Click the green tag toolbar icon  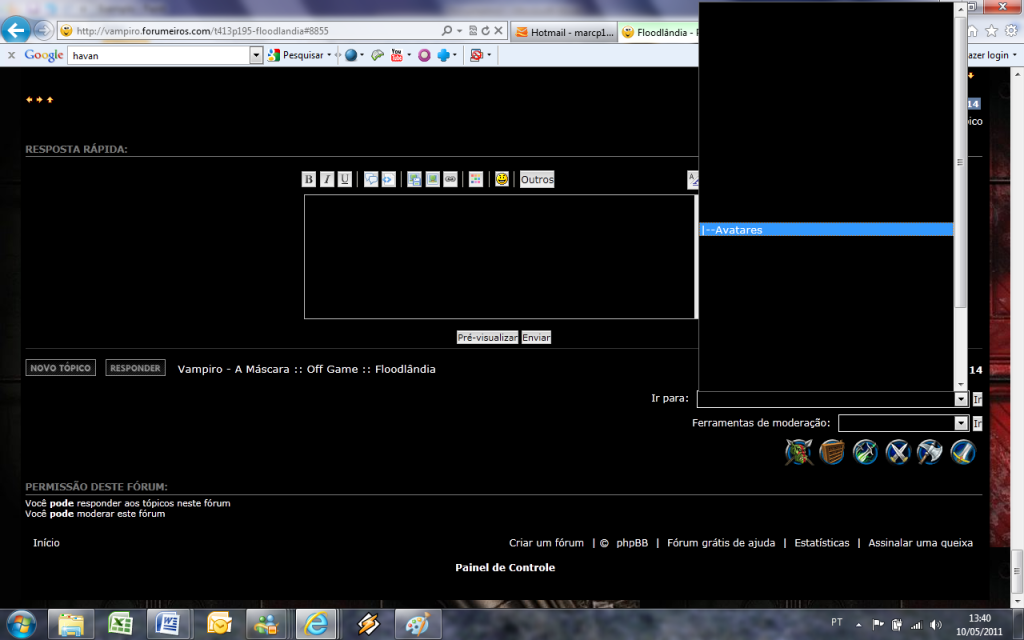pos(377,56)
